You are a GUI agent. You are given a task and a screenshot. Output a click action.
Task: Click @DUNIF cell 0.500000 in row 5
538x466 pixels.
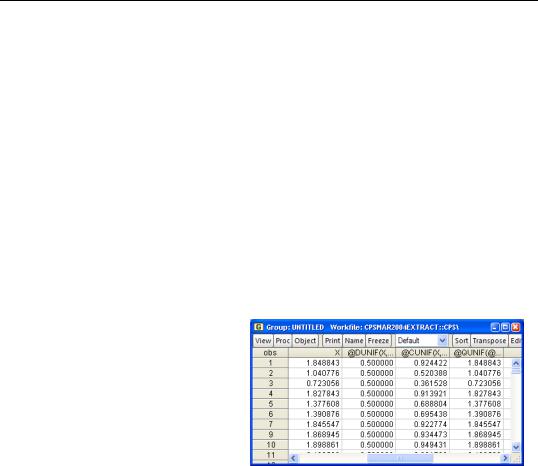(x=369, y=404)
